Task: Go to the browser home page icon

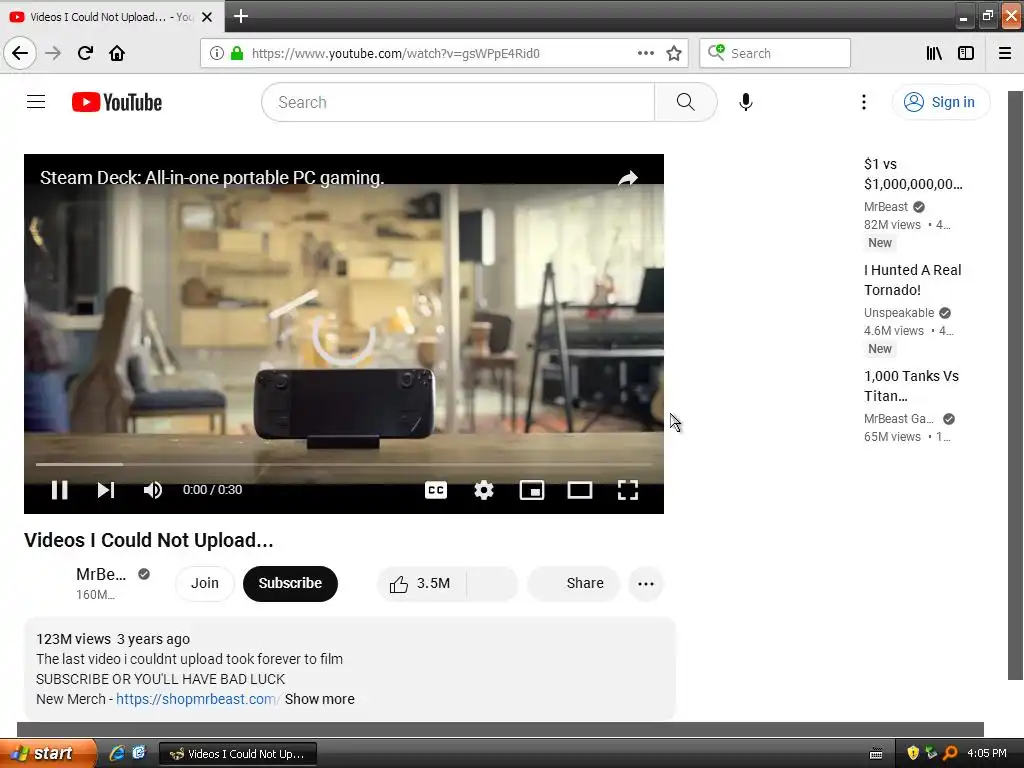Action: 117,53
